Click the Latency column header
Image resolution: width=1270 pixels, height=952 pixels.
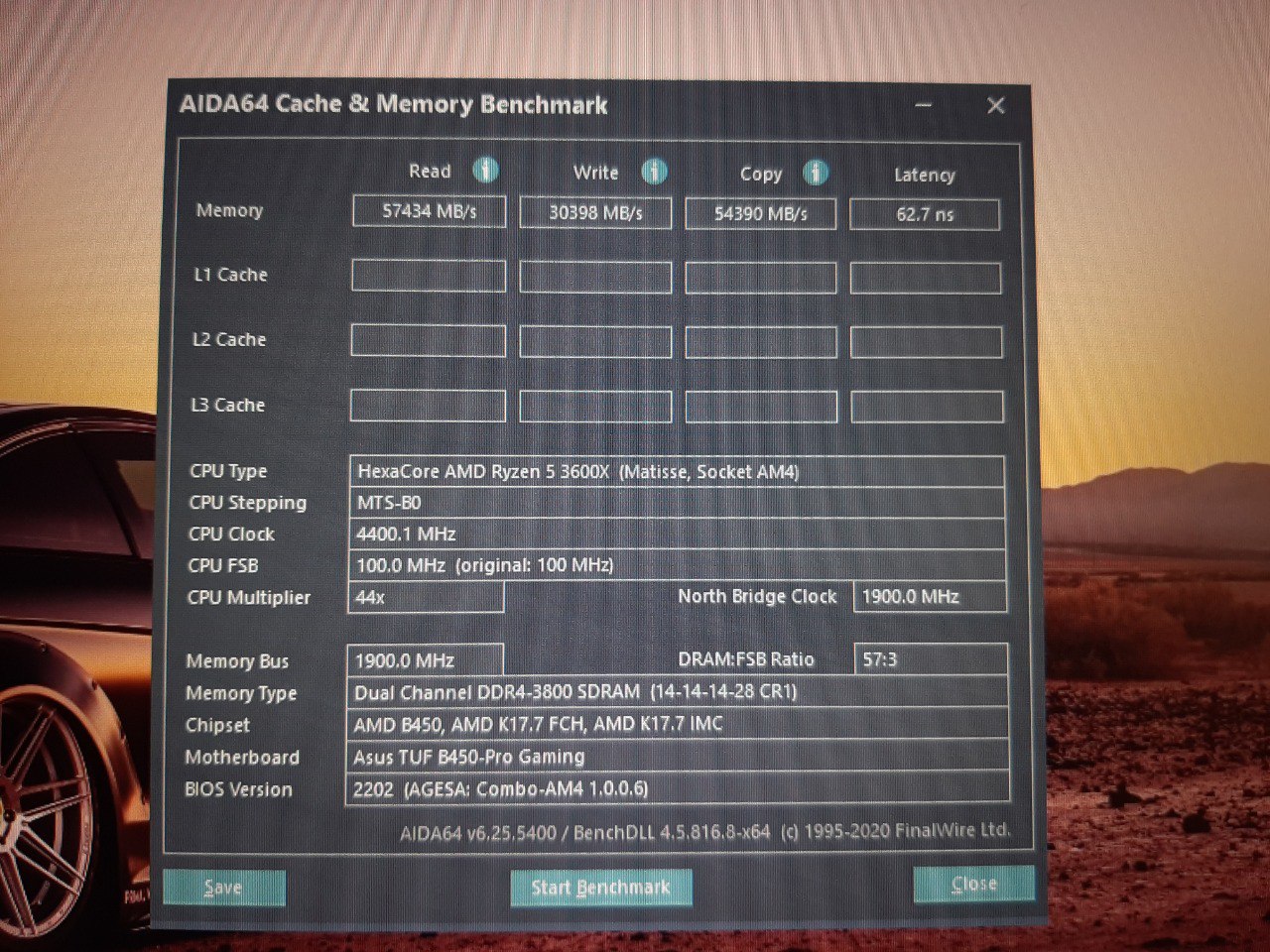click(x=924, y=175)
